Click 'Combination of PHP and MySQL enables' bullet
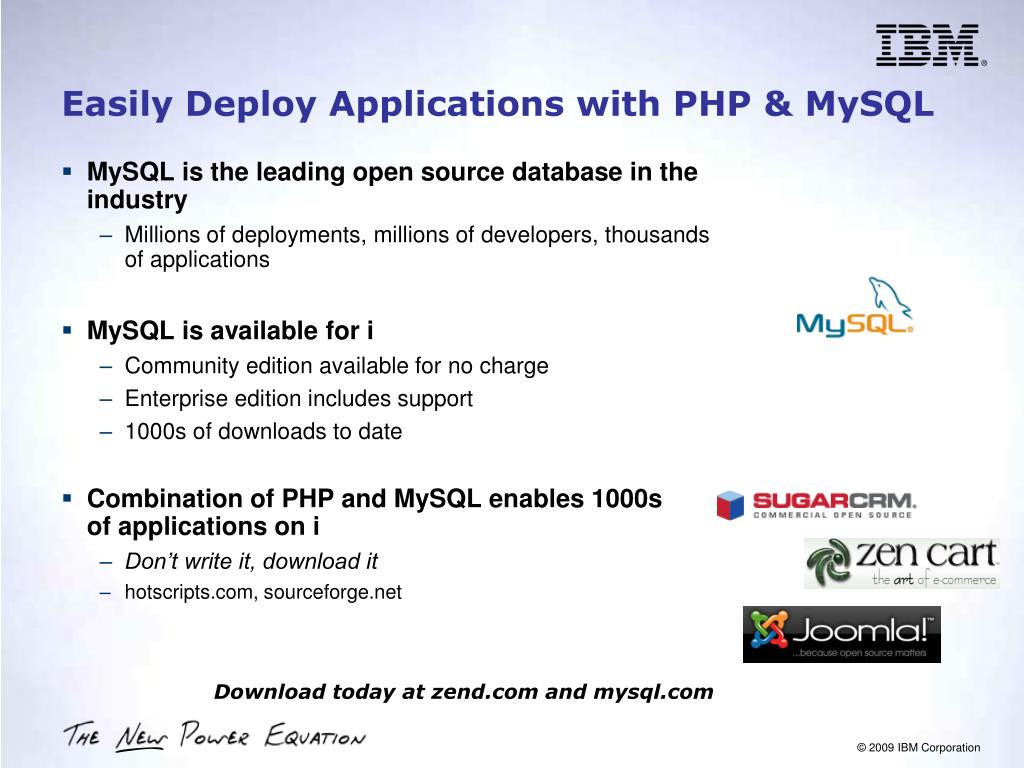This screenshot has width=1024, height=768. pyautogui.click(x=374, y=512)
